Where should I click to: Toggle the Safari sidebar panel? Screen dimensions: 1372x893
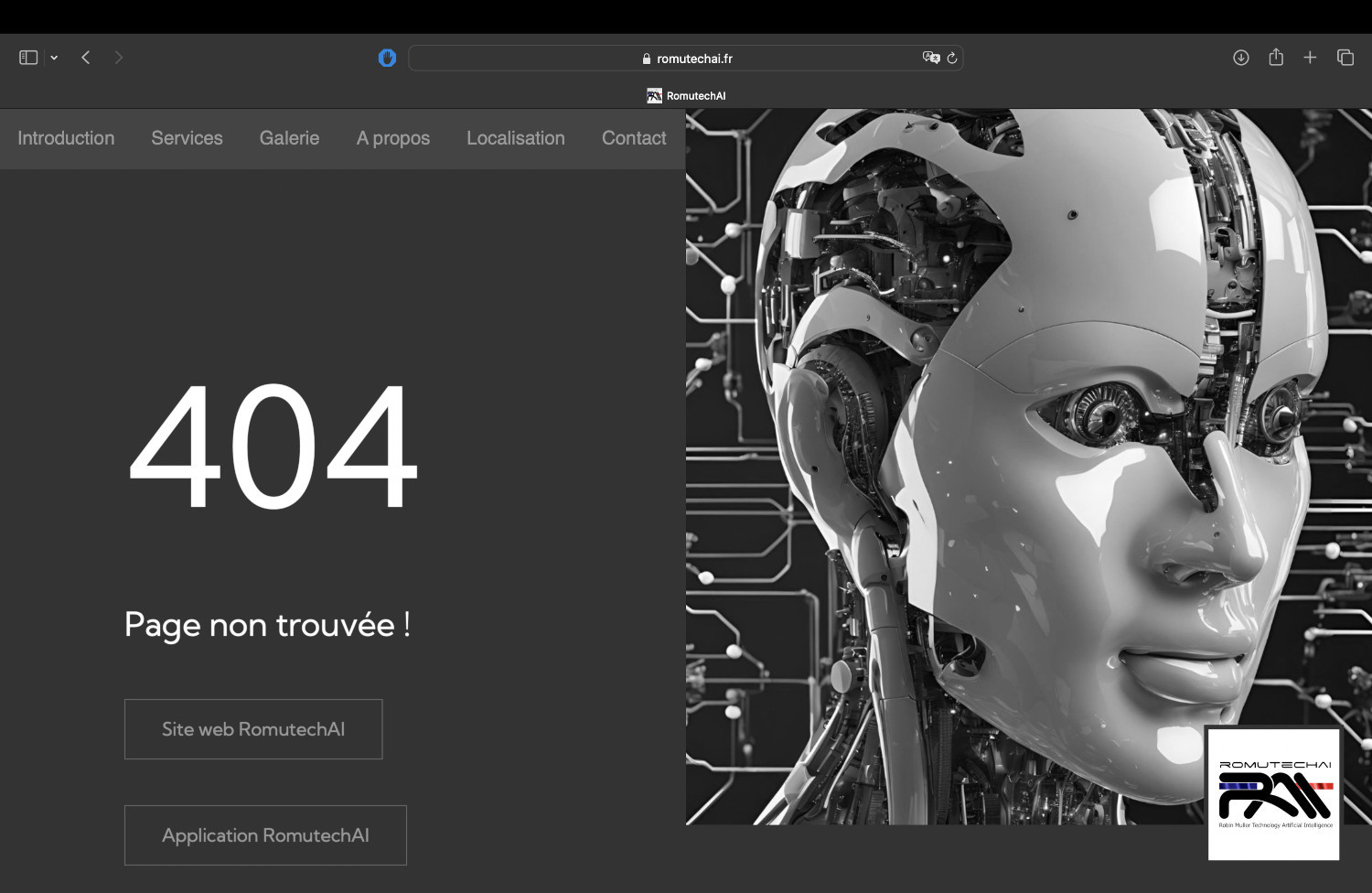tap(28, 58)
